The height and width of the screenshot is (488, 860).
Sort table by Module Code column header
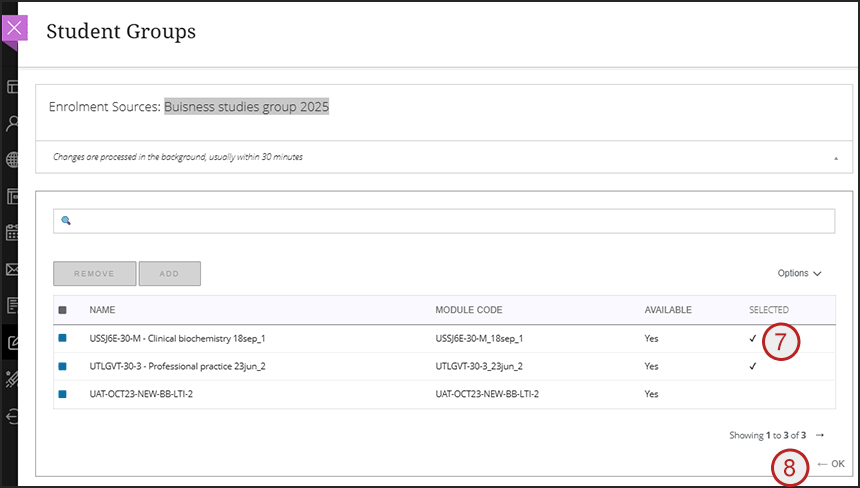pos(468,310)
